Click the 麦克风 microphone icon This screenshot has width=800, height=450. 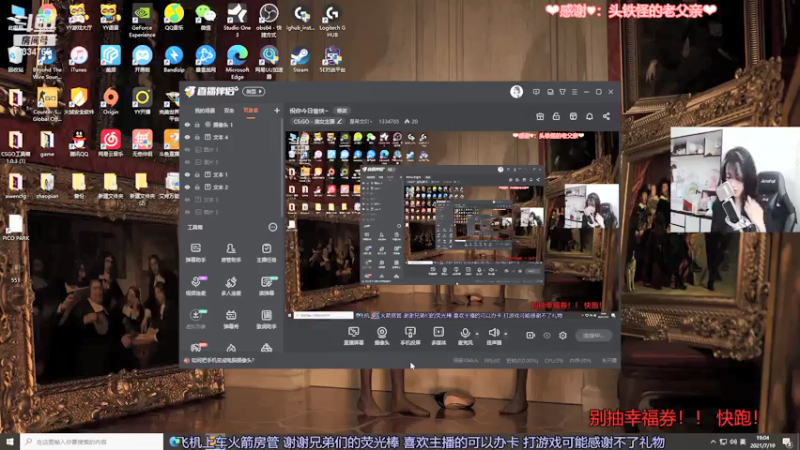point(465,333)
